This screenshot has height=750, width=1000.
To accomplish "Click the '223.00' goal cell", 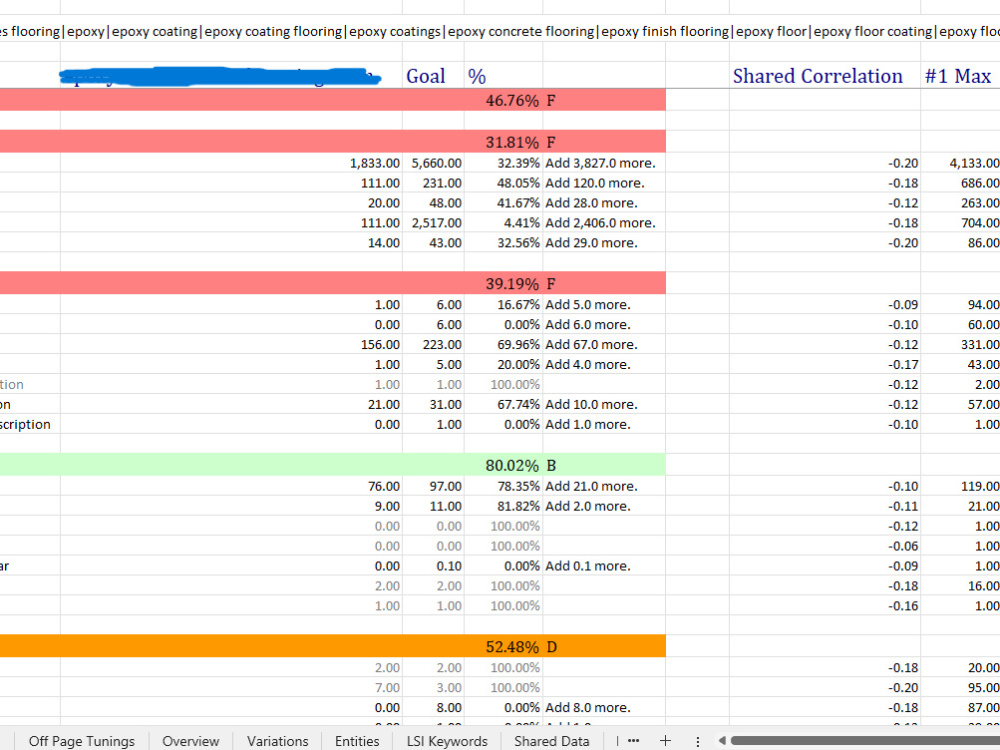I will coord(433,344).
